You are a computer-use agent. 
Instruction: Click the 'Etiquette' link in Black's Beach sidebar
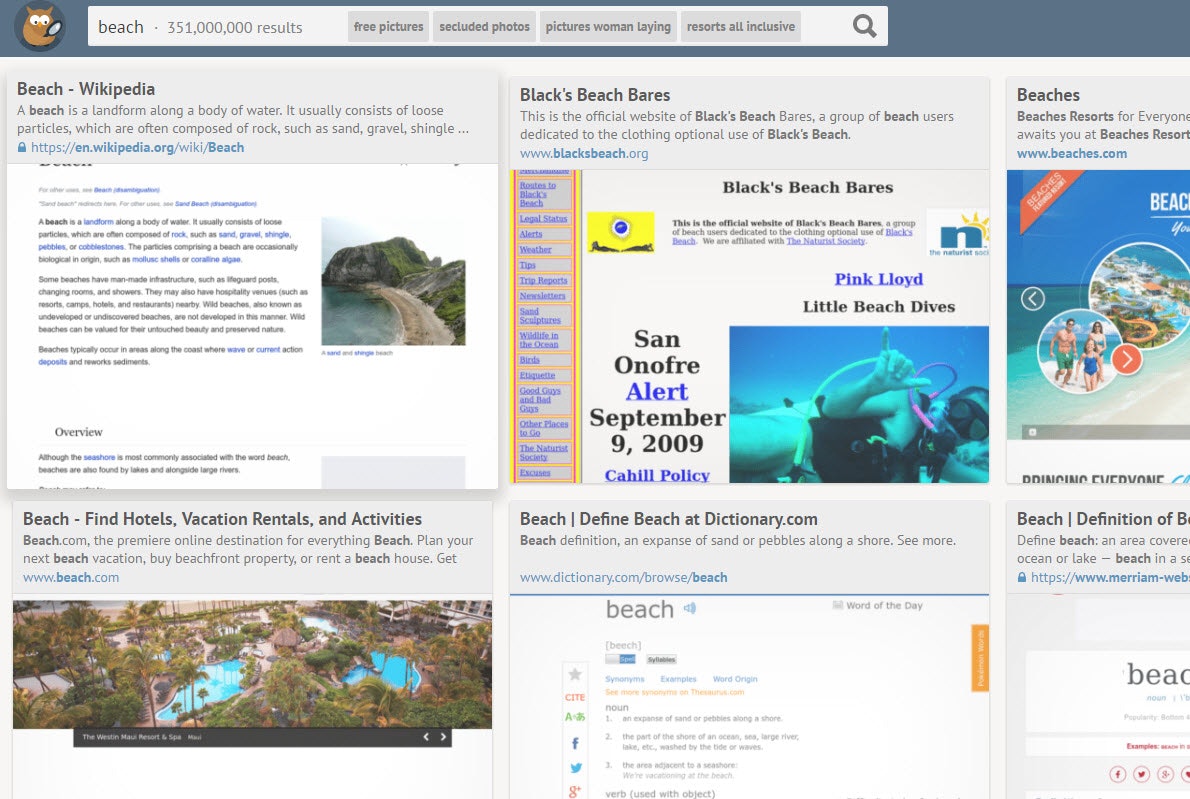coord(537,376)
